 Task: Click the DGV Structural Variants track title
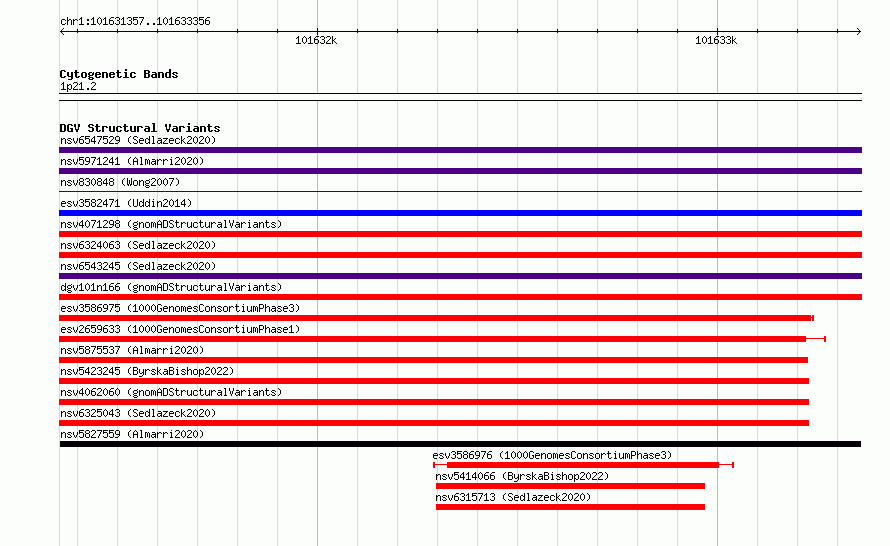pos(140,128)
